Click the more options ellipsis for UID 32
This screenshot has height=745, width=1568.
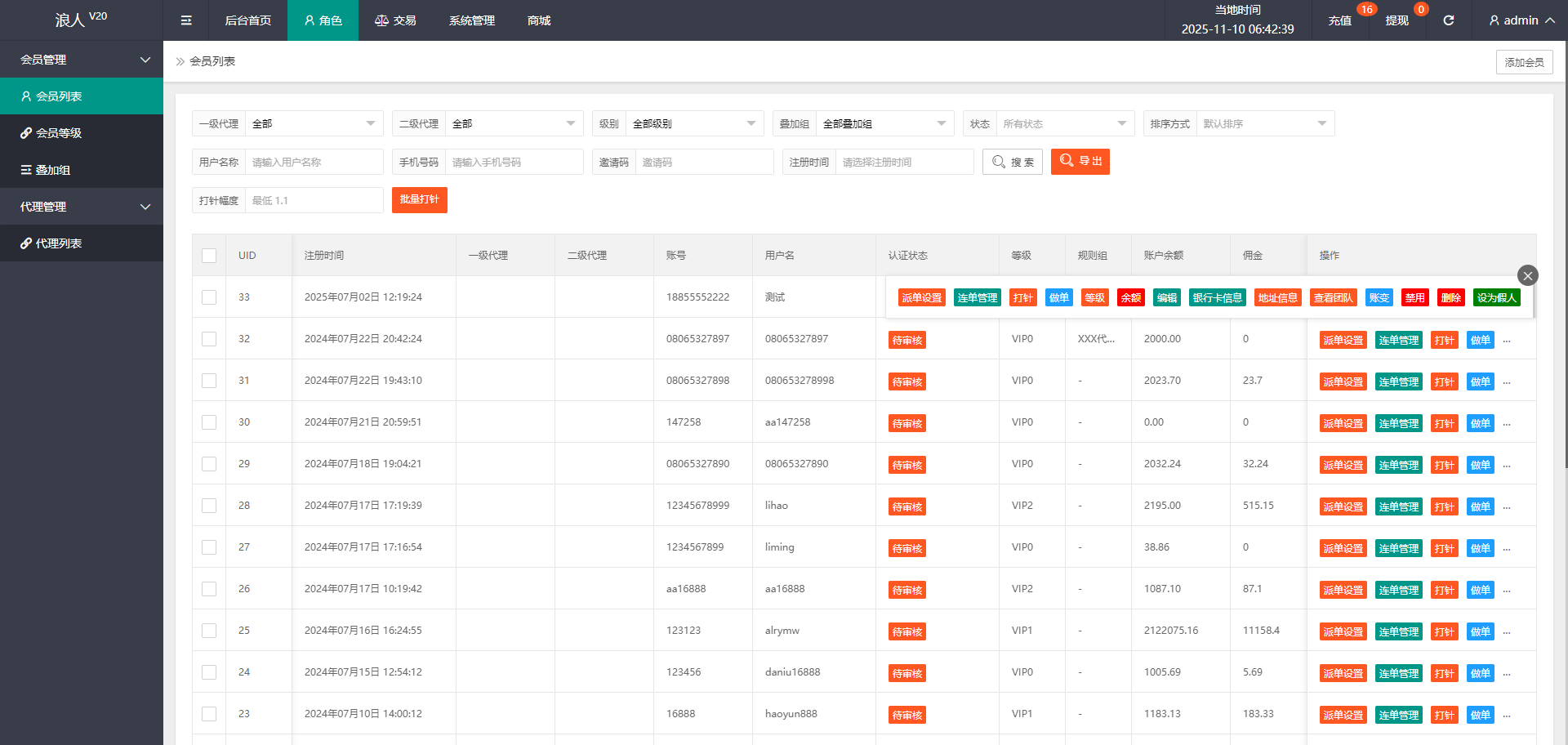[x=1507, y=341]
